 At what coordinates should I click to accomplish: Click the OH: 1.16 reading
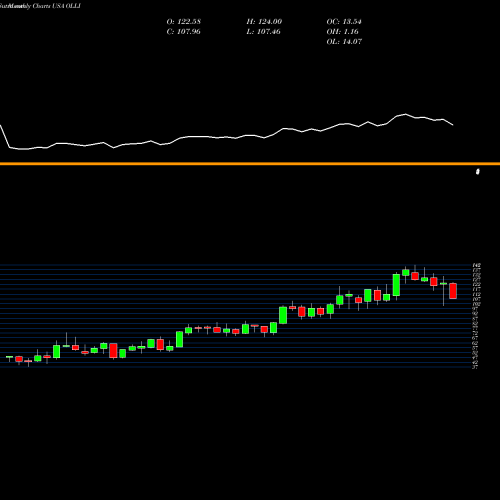pyautogui.click(x=342, y=32)
